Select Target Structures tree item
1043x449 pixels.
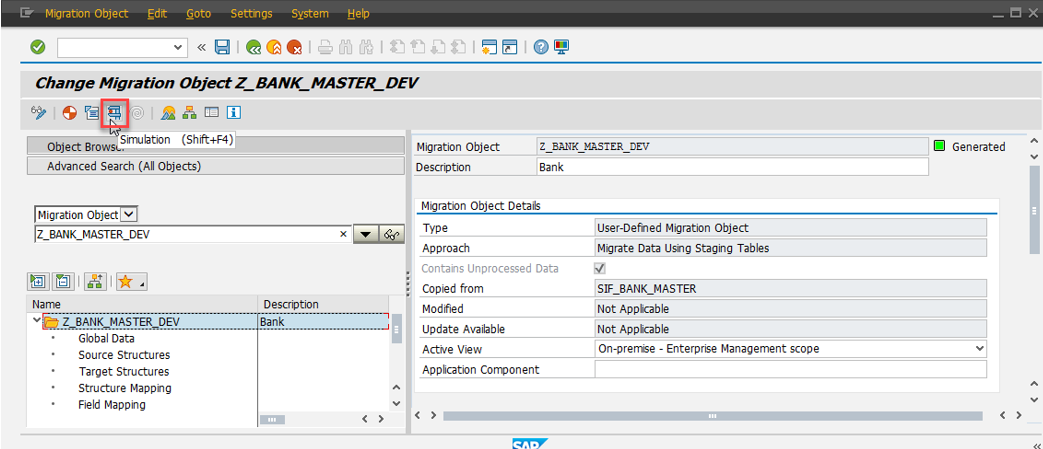[x=124, y=372]
